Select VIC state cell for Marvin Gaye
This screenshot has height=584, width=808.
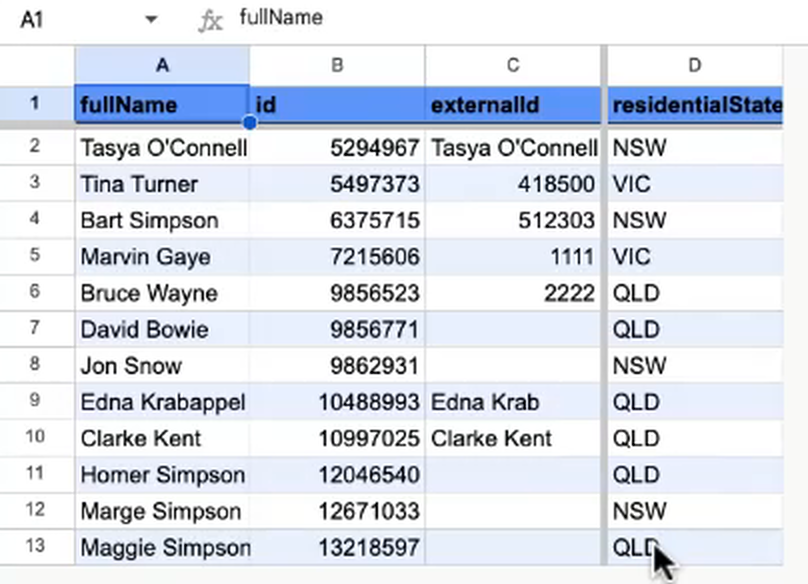[x=695, y=257]
